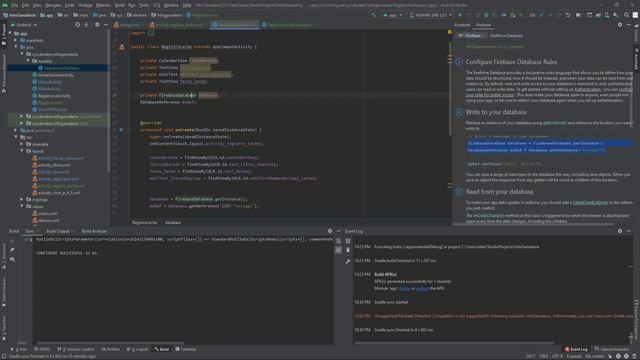This screenshot has width=640, height=360.
Task: Open Event Log button in status bar
Action: 576,349
